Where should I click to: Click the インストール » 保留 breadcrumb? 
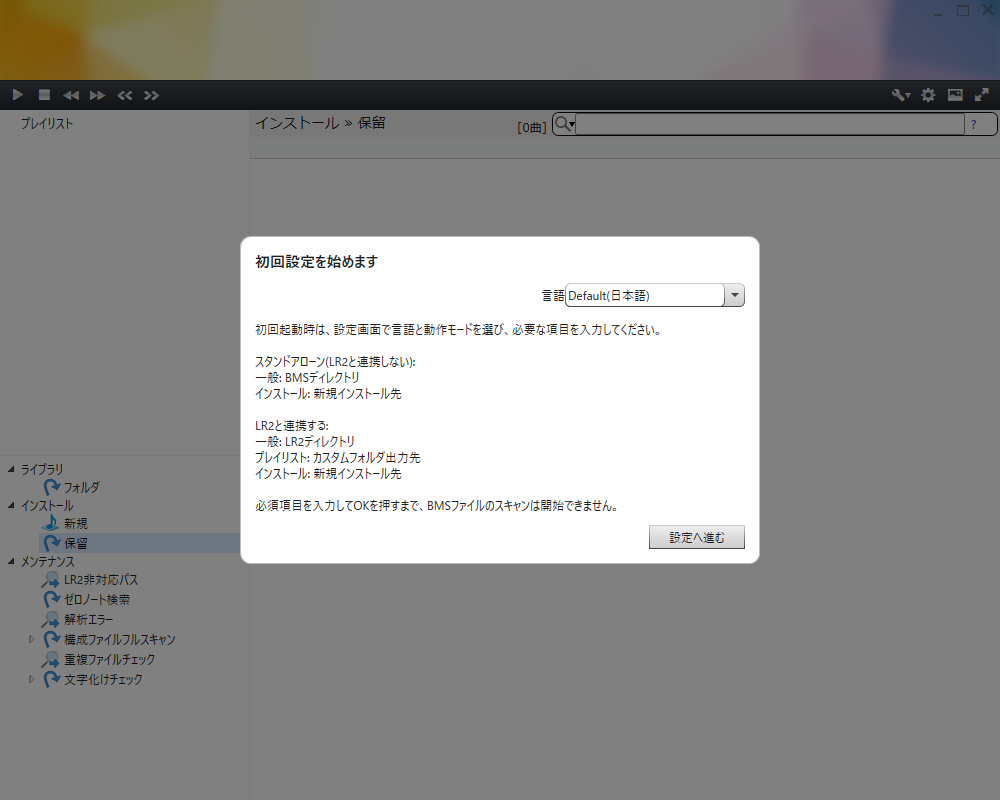pyautogui.click(x=320, y=123)
